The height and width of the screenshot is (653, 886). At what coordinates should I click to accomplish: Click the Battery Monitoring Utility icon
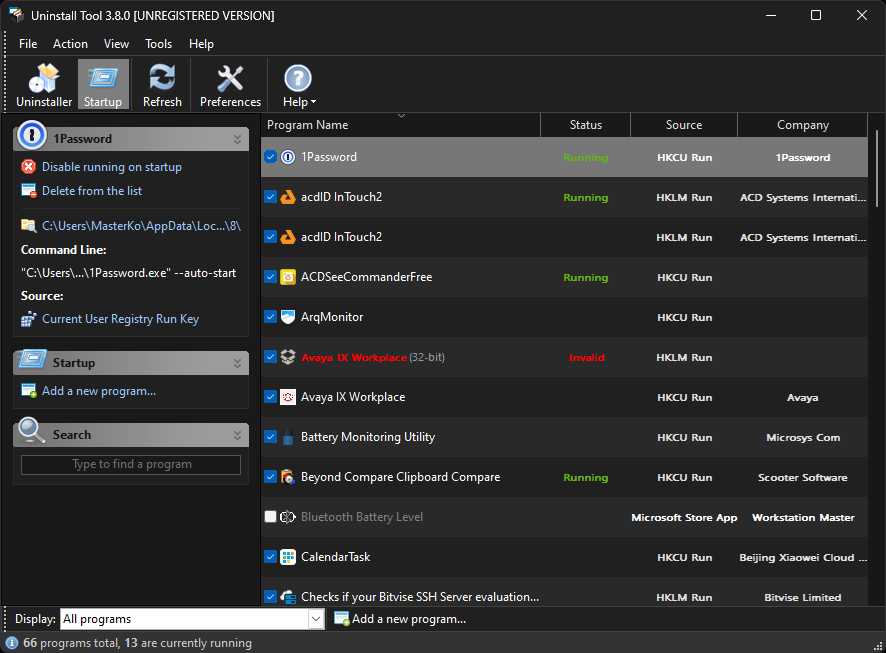tap(288, 437)
